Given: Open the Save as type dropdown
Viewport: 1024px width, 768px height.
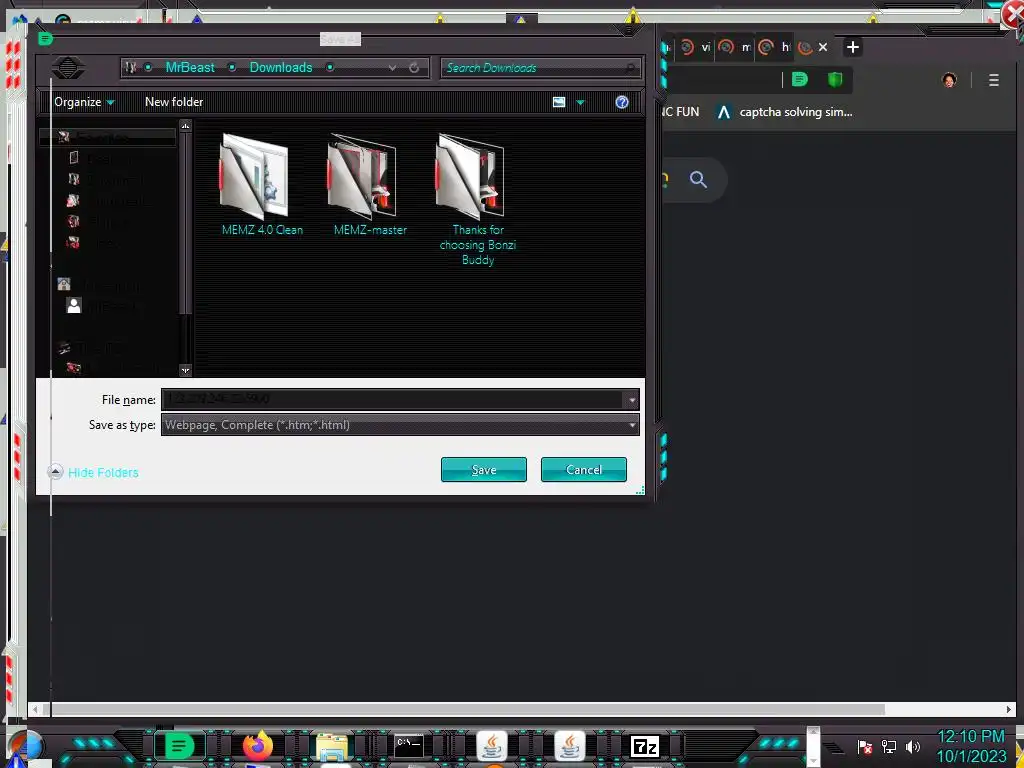Looking at the screenshot, I should [x=400, y=425].
